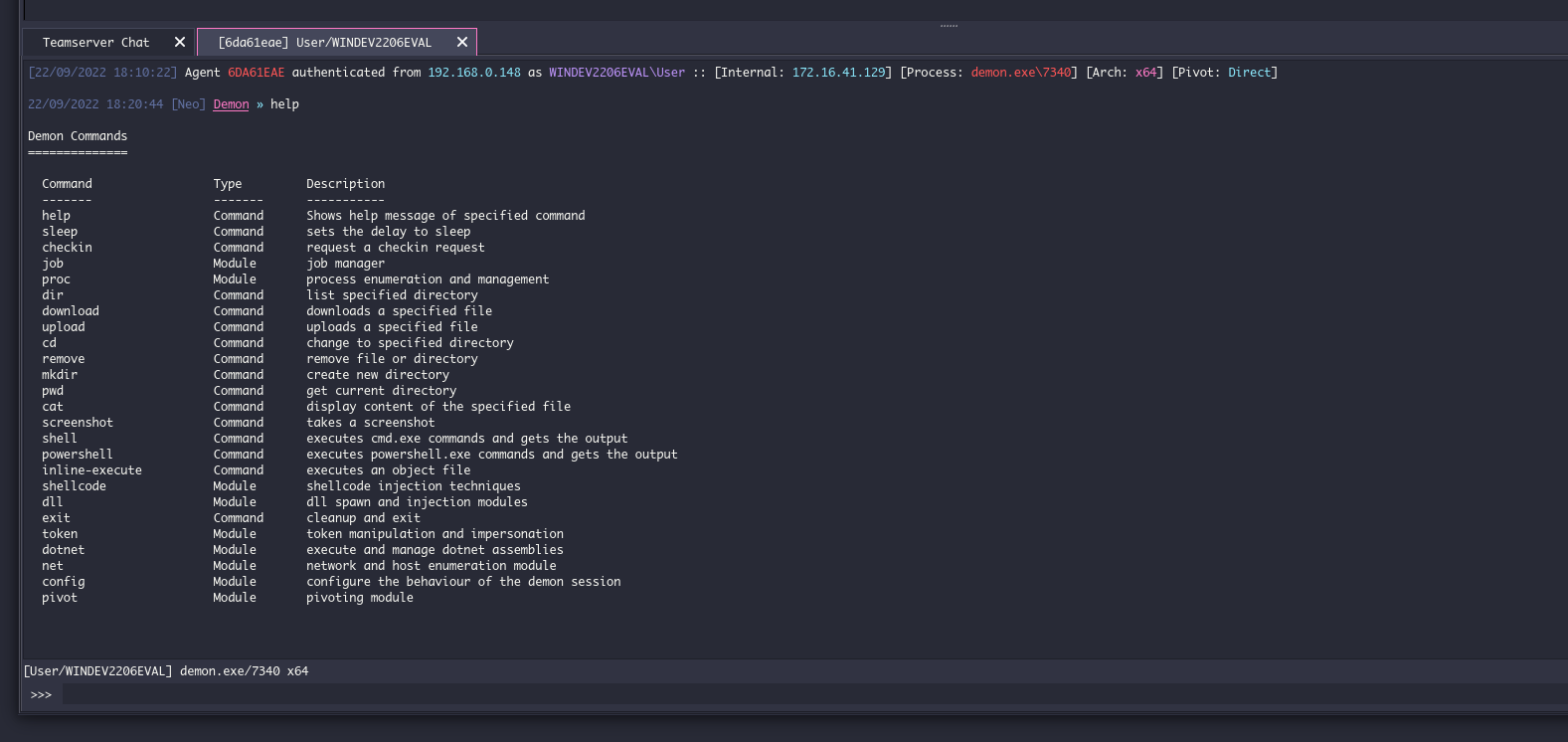Click WINDEV2206EVAL\User in the log line
This screenshot has width=1568, height=742.
click(616, 72)
